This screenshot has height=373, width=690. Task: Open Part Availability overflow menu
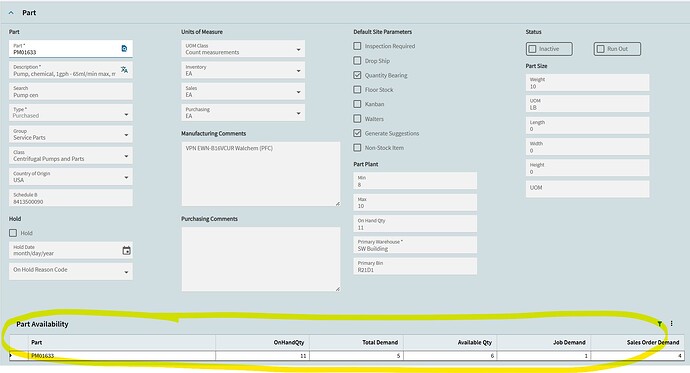[672, 324]
